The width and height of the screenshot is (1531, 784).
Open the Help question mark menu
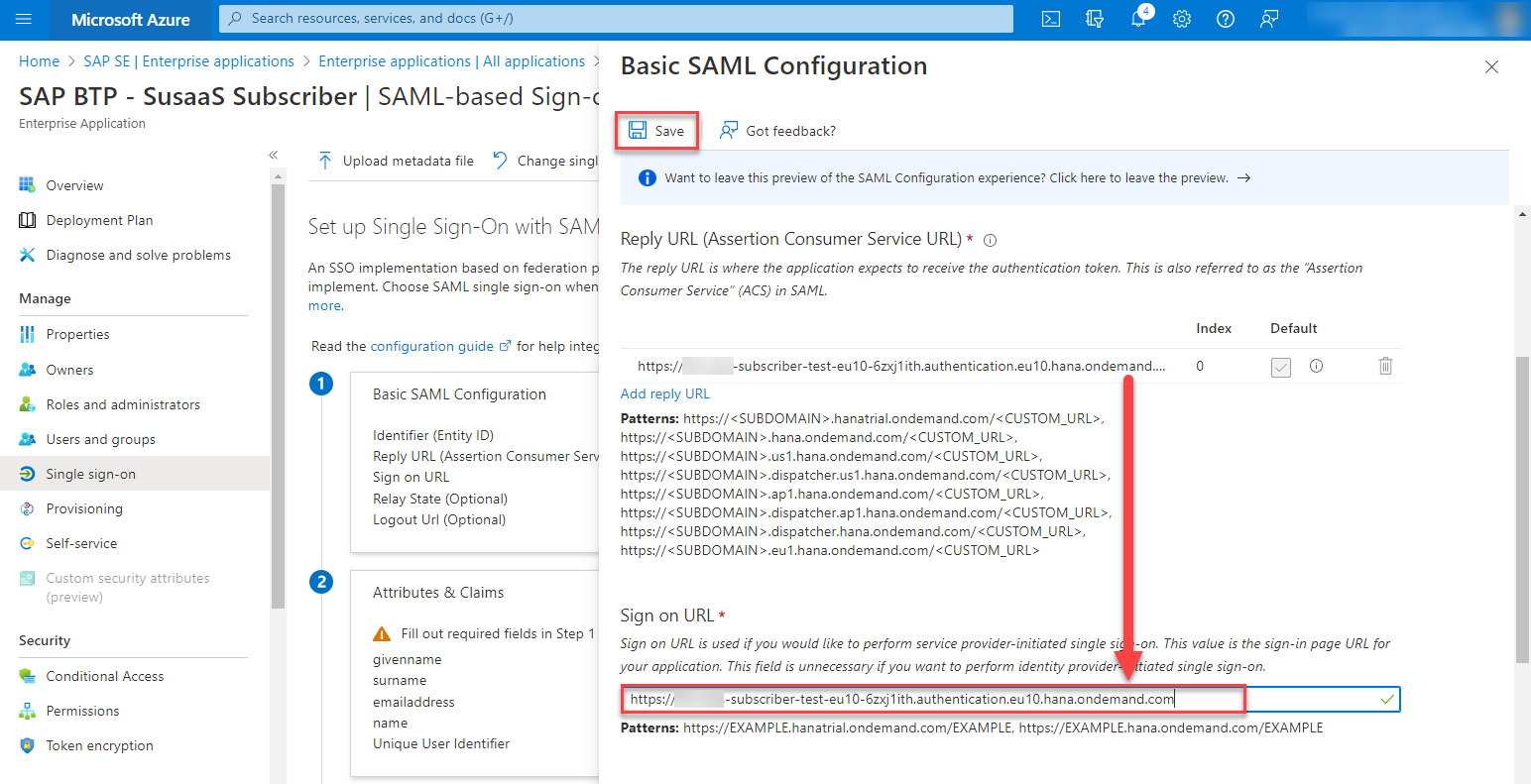(x=1226, y=19)
